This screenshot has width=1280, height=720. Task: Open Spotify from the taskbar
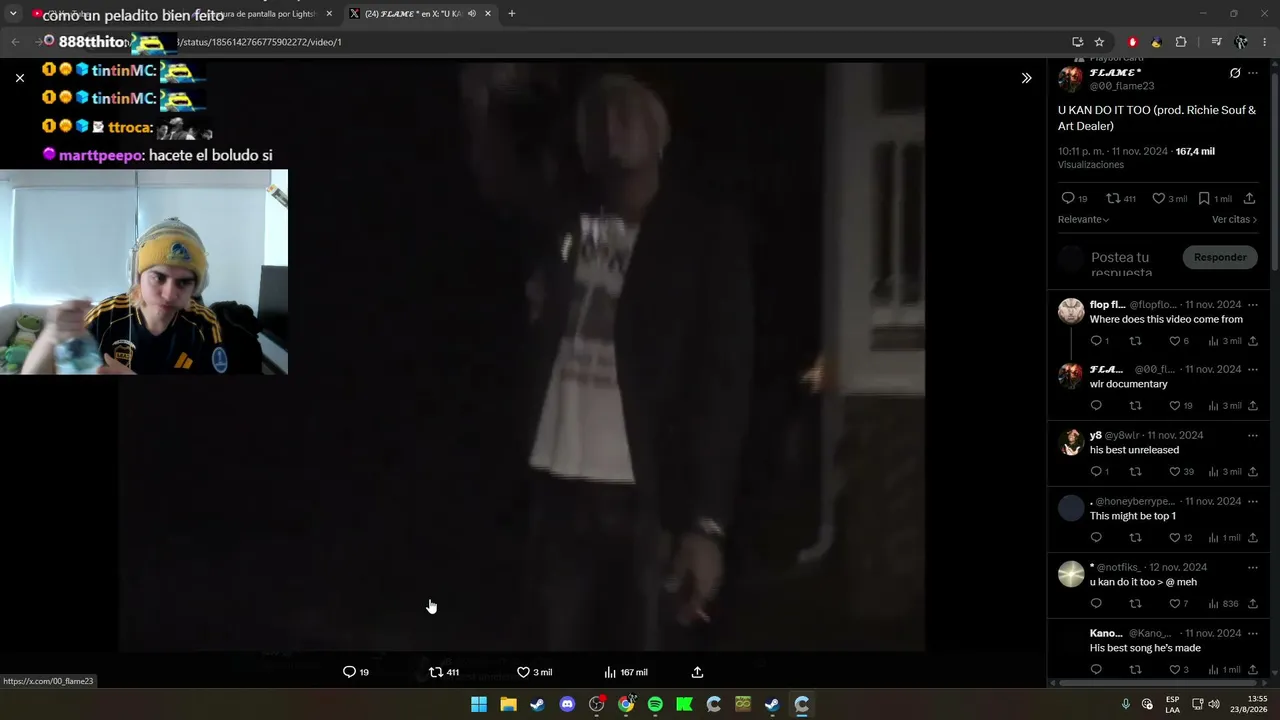(655, 704)
